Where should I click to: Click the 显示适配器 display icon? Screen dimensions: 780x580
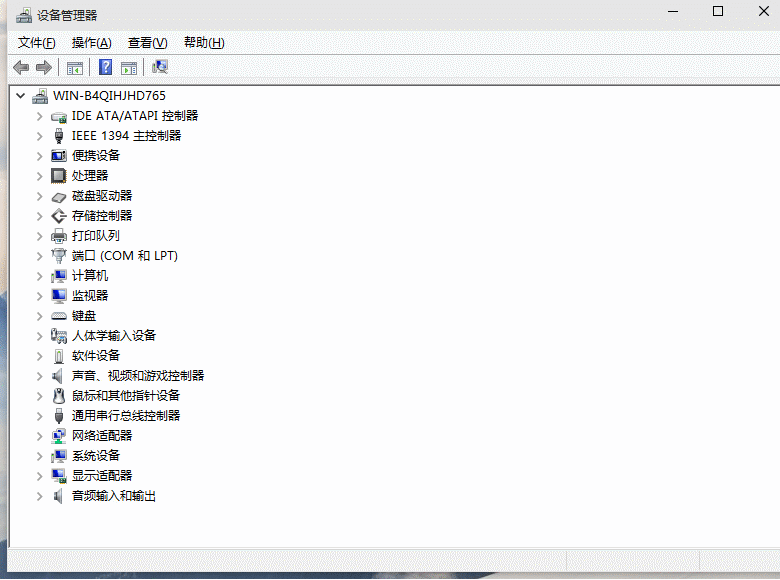(59, 476)
